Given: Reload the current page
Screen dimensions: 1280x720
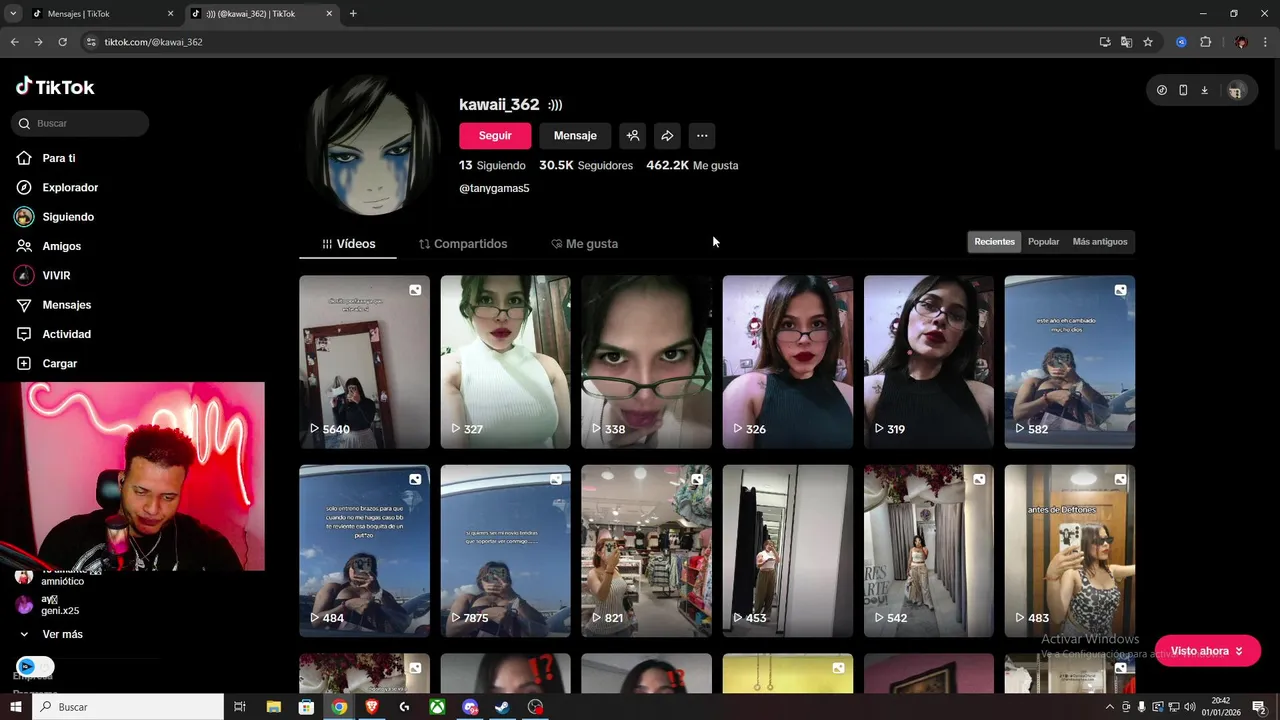Looking at the screenshot, I should click(62, 42).
